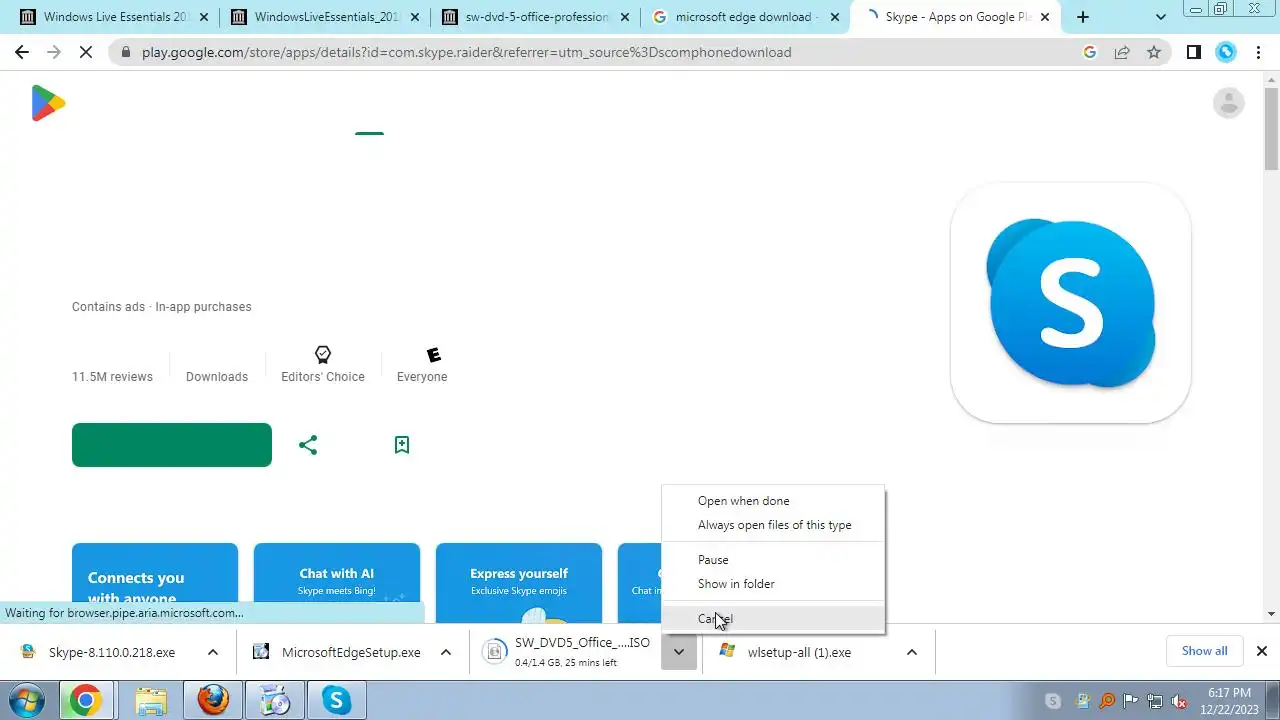Add Skype to wishlist bookmark icon

click(401, 445)
